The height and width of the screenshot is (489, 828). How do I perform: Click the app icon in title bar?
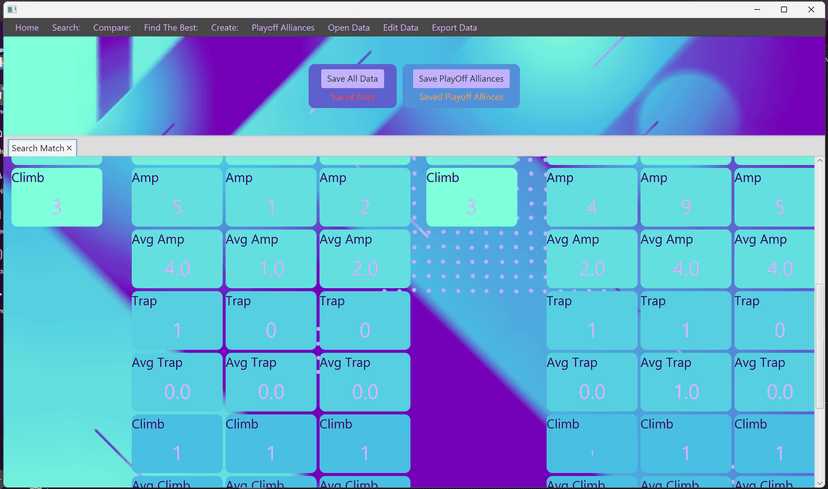tap(12, 9)
